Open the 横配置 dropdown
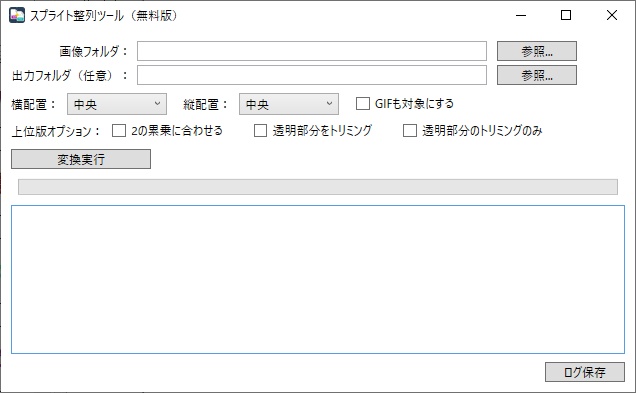This screenshot has height=393, width=636. tap(117, 104)
